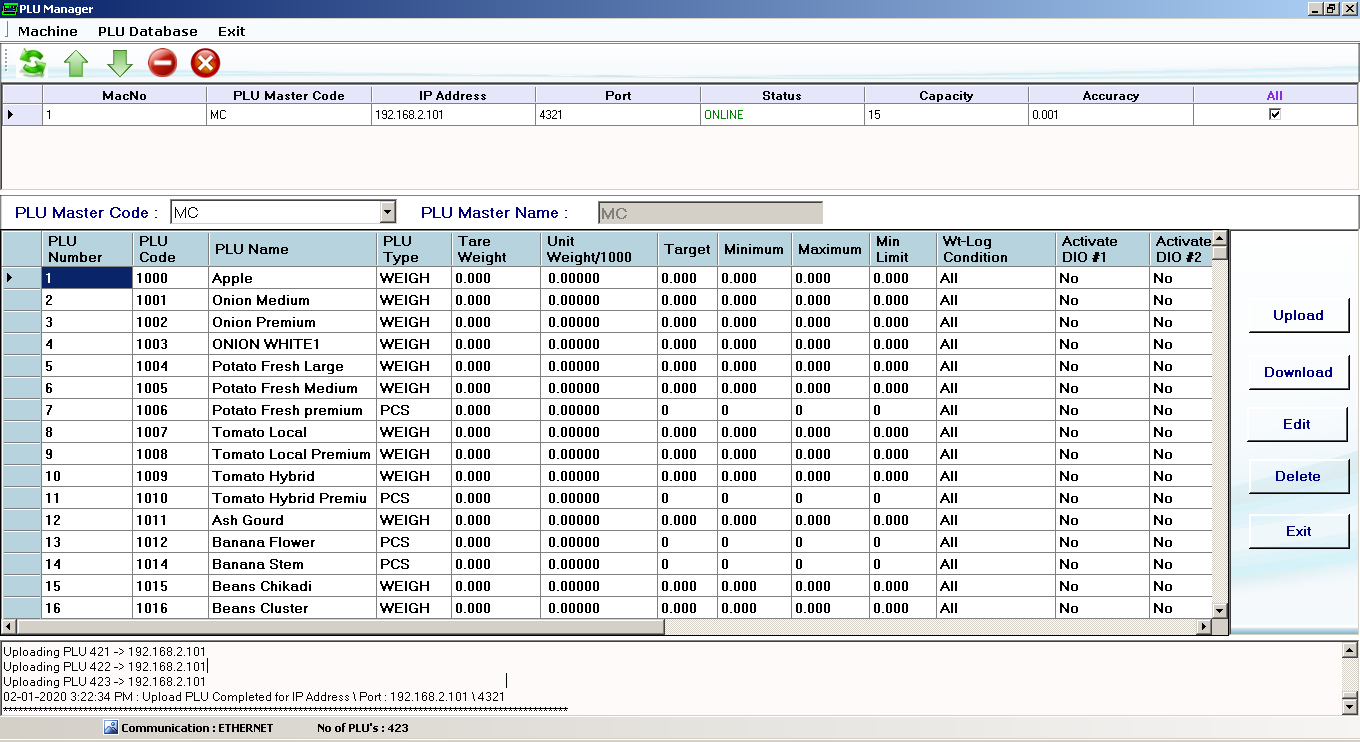Open the Machine menu
Screen dimensions: 1360x742
pyautogui.click(x=48, y=31)
